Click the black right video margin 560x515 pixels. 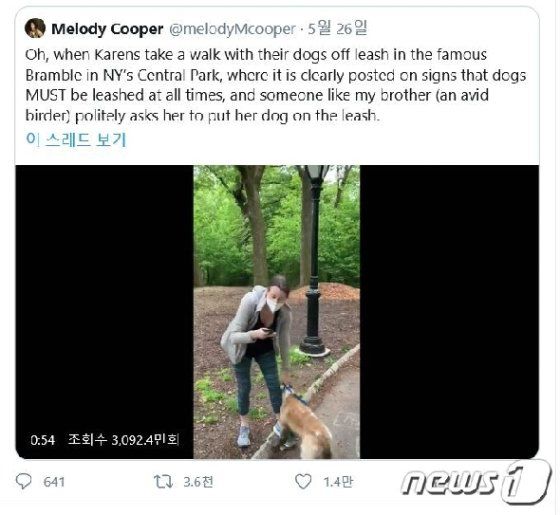click(x=449, y=312)
